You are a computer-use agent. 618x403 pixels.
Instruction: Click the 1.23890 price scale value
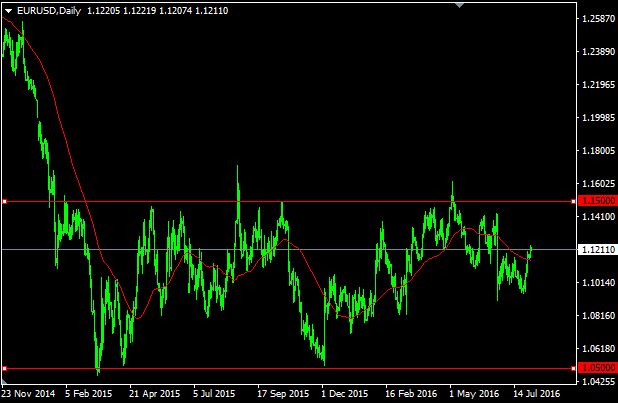pos(598,52)
